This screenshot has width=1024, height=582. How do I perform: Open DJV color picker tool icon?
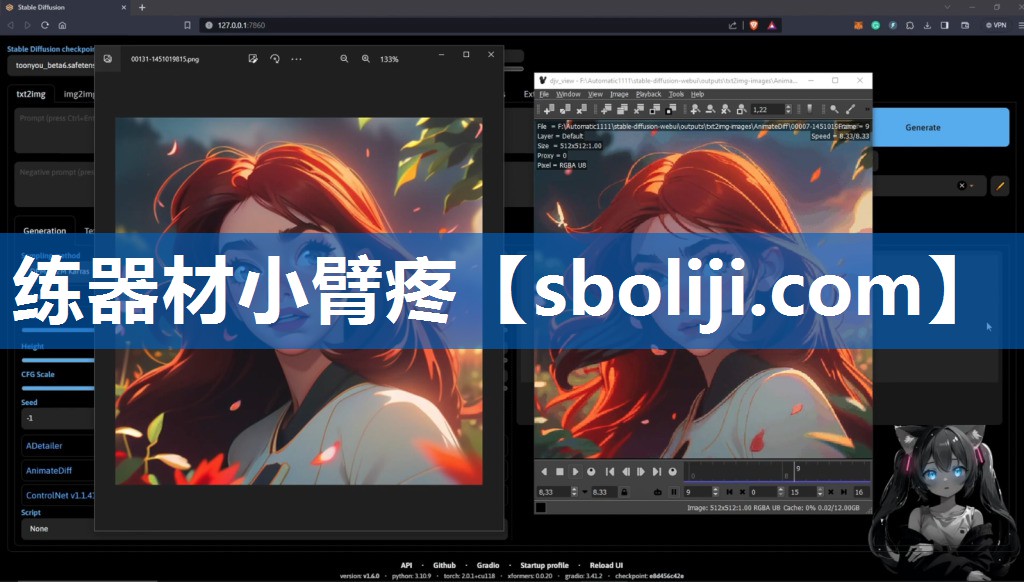[850, 109]
